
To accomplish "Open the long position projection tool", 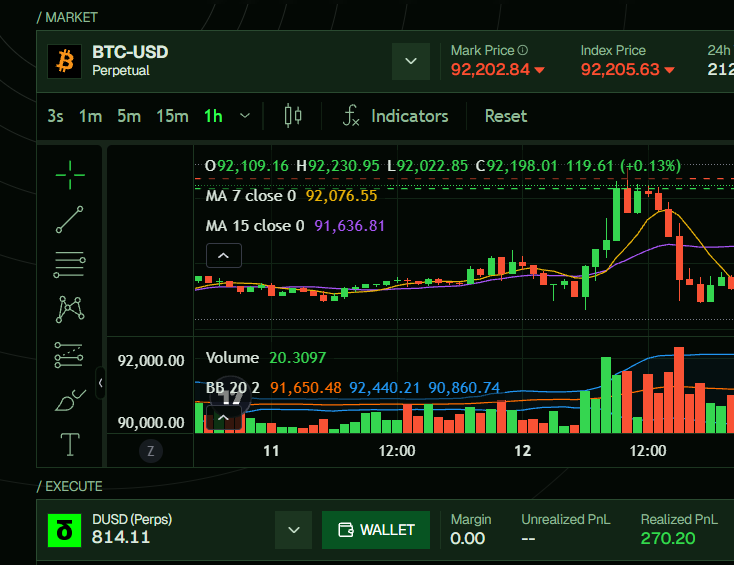I will pos(69,355).
